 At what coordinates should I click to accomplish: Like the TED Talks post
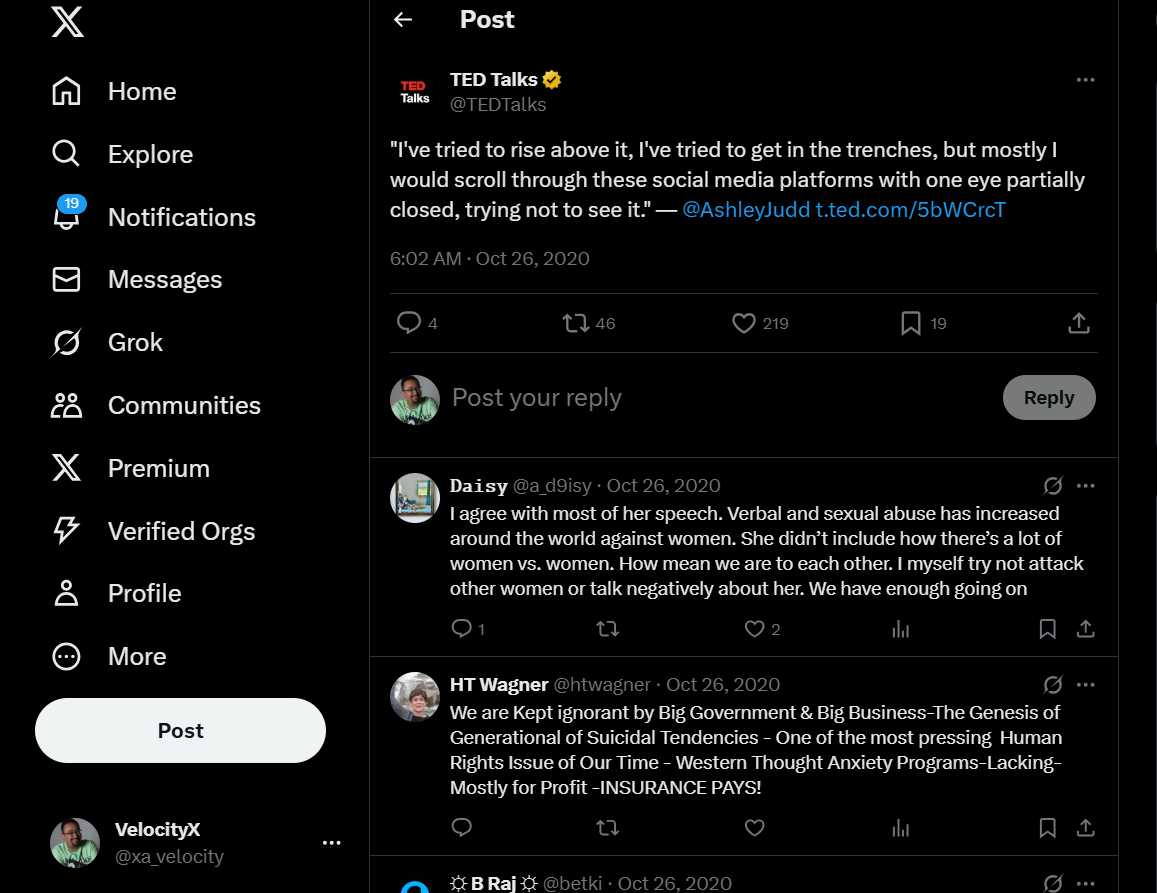pos(743,323)
